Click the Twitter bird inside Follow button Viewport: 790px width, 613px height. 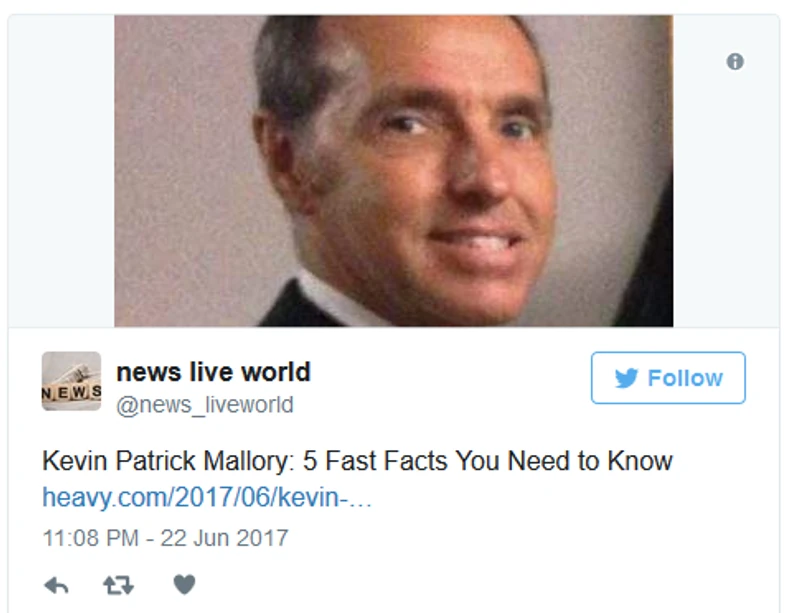[626, 378]
